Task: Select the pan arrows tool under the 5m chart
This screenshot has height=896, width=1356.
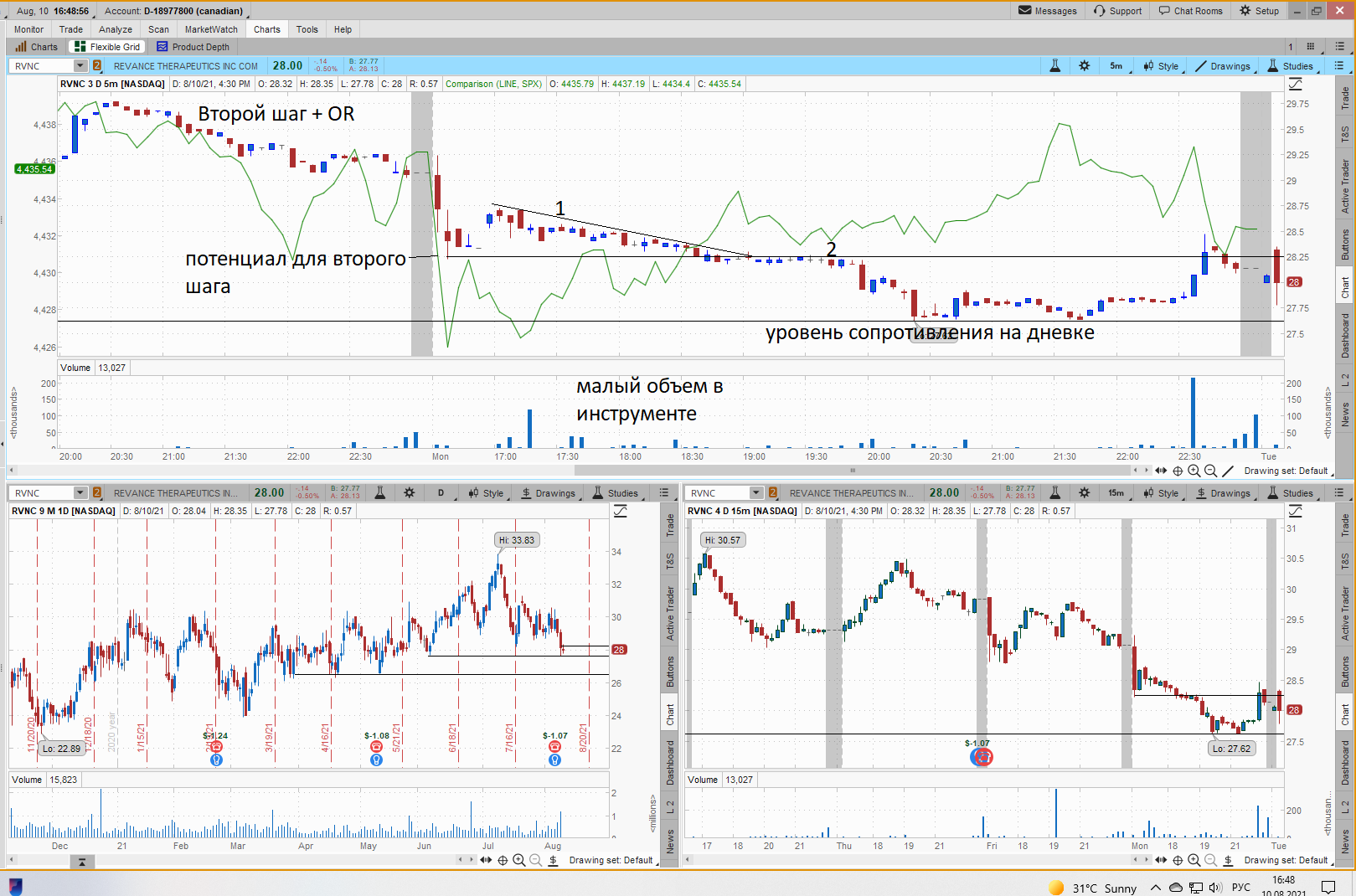Action: [x=1161, y=471]
